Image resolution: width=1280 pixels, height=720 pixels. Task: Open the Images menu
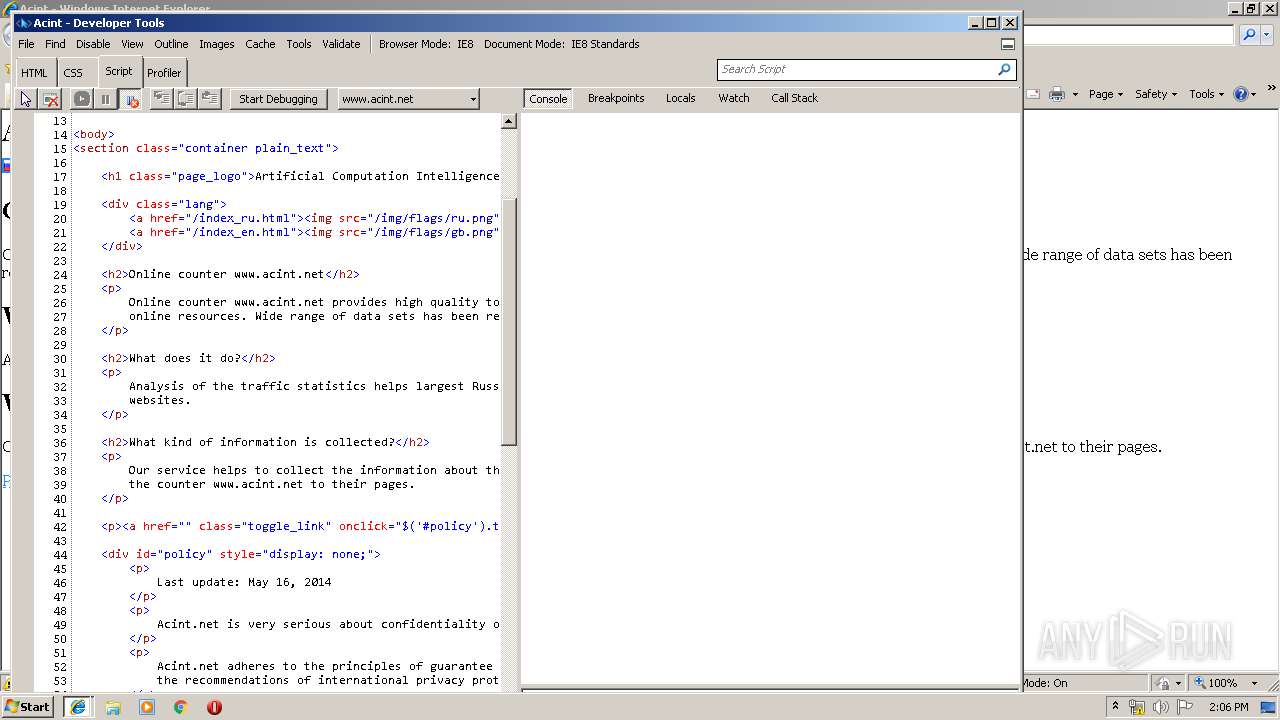(216, 44)
